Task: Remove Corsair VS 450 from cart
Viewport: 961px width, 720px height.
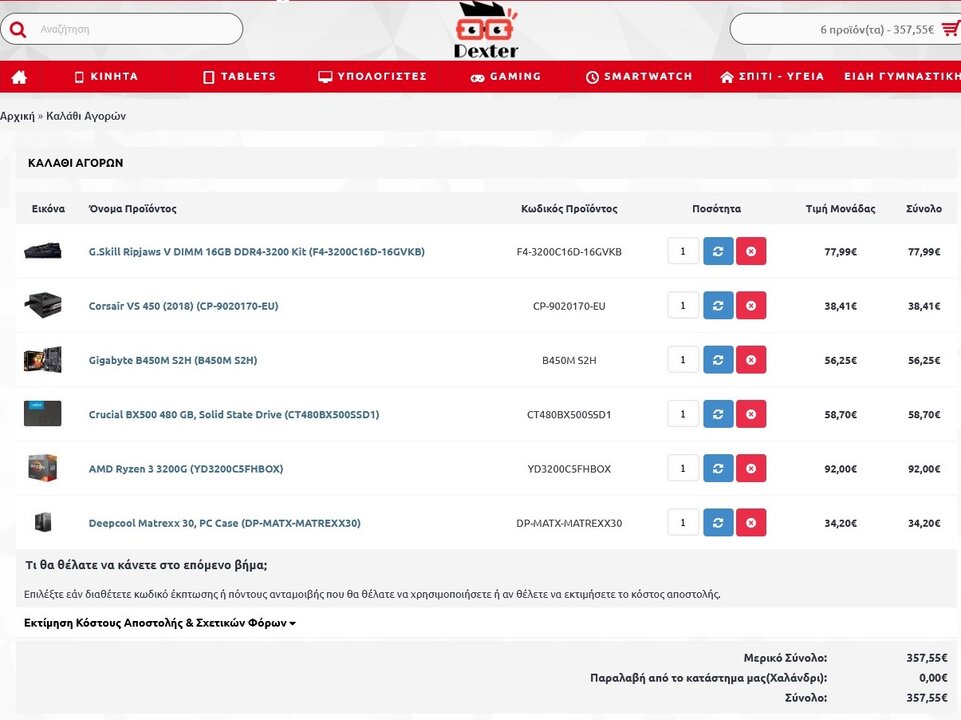Action: point(751,305)
